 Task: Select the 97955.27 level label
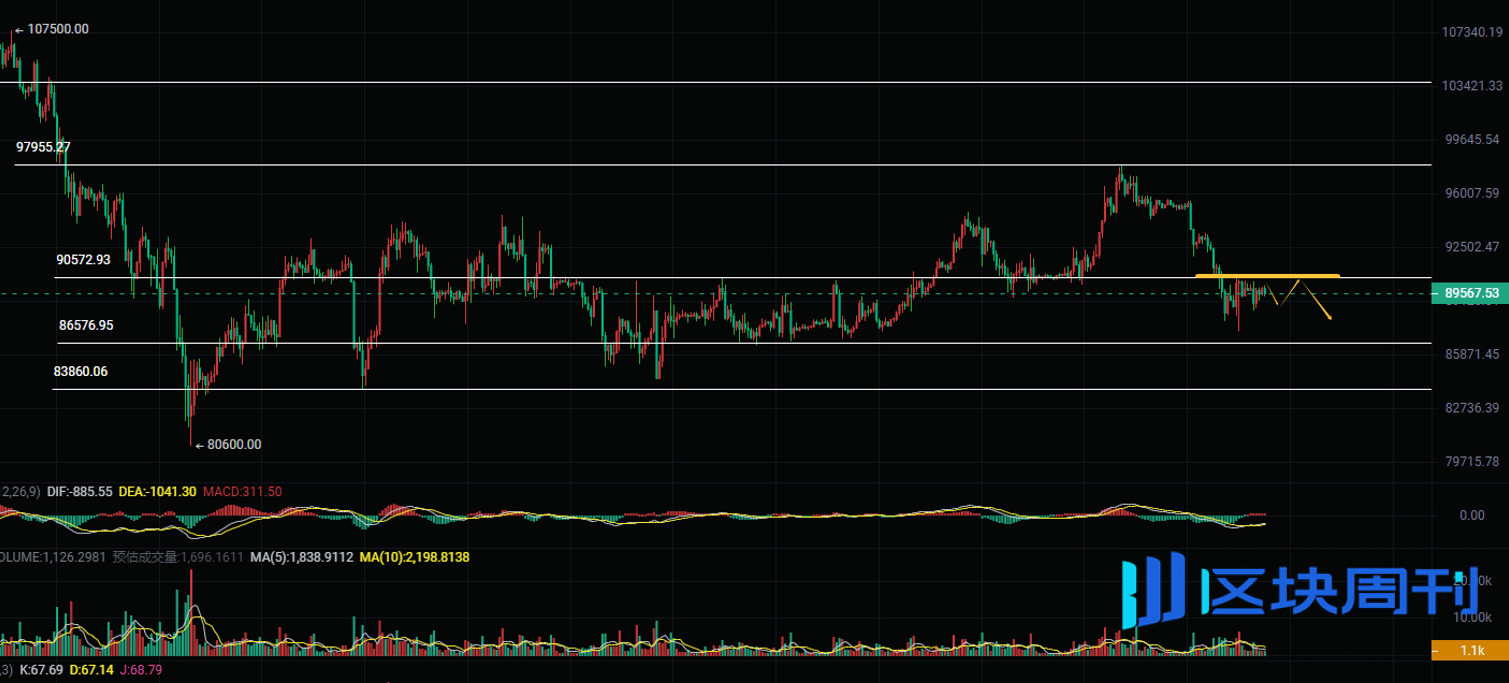click(x=43, y=147)
